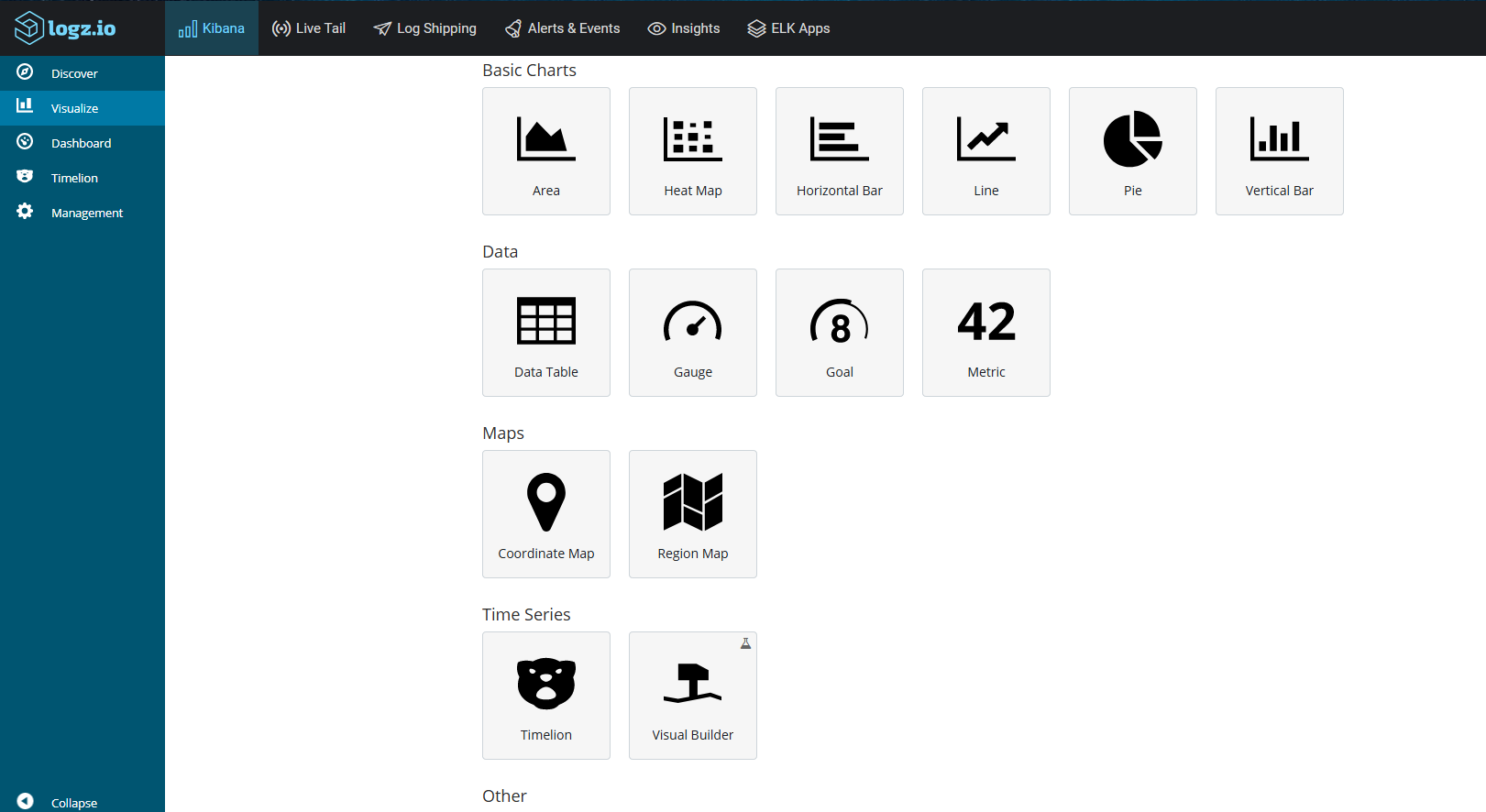The width and height of the screenshot is (1486, 812).
Task: Go to Dashboard in the sidebar
Action: pyautogui.click(x=81, y=143)
